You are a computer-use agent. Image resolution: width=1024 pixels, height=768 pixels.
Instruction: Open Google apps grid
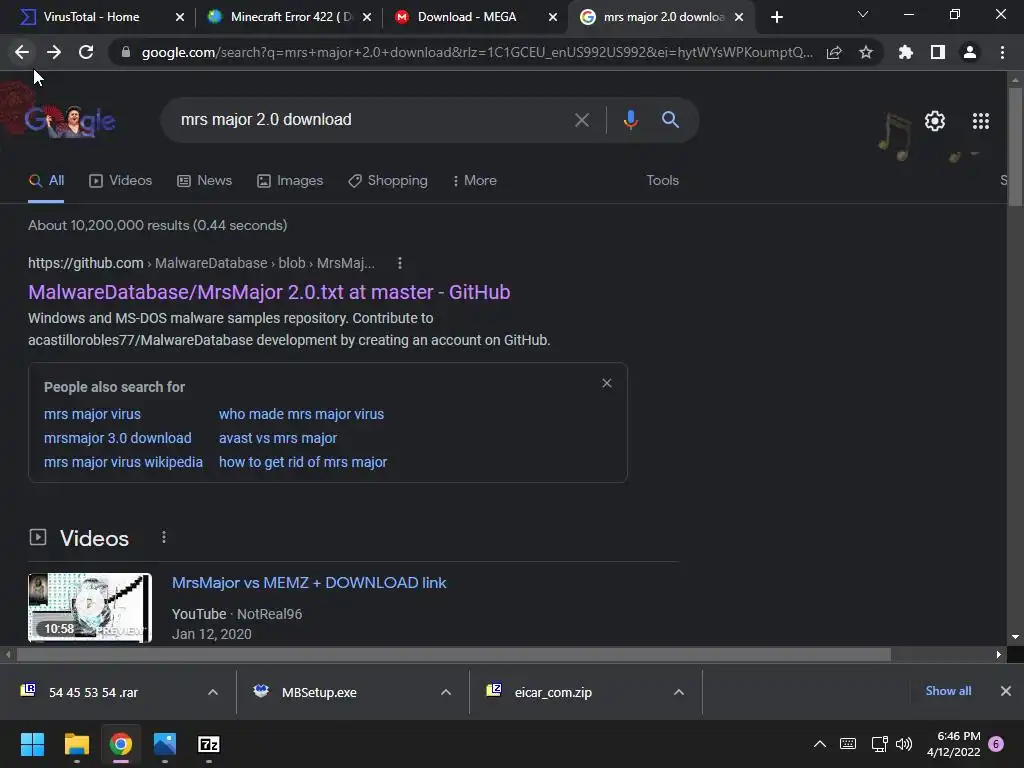[980, 121]
